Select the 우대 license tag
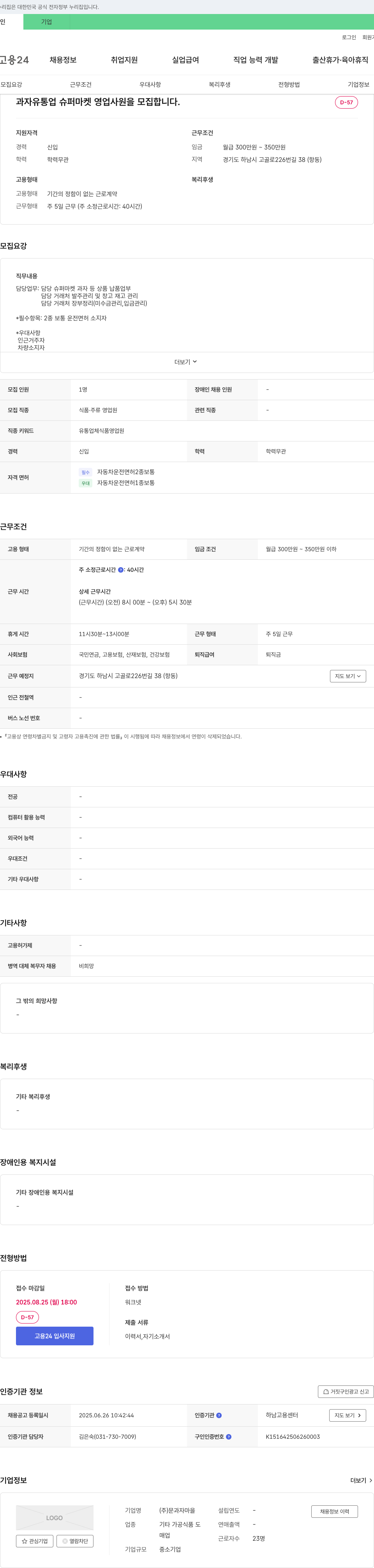Image resolution: width=374 pixels, height=1568 pixels. (85, 483)
